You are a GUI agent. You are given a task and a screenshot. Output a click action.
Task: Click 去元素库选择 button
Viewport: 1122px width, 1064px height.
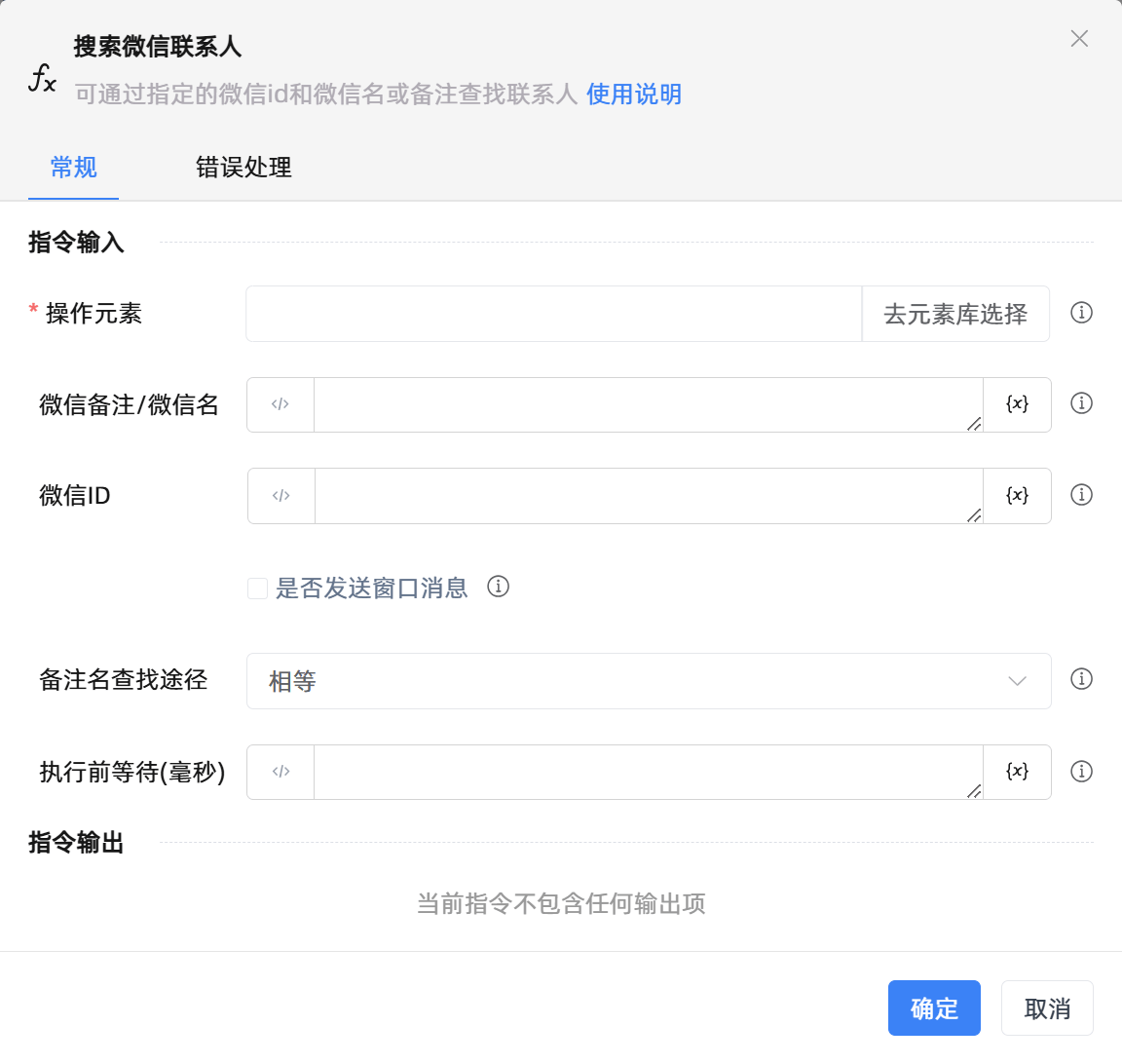(955, 314)
